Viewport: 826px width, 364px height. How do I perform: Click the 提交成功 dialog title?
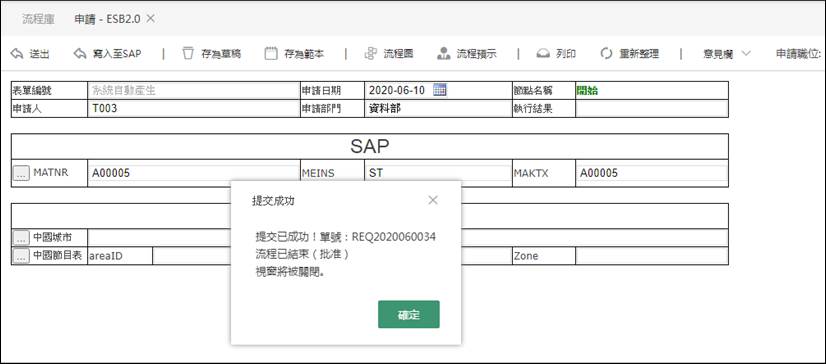pyautogui.click(x=273, y=201)
